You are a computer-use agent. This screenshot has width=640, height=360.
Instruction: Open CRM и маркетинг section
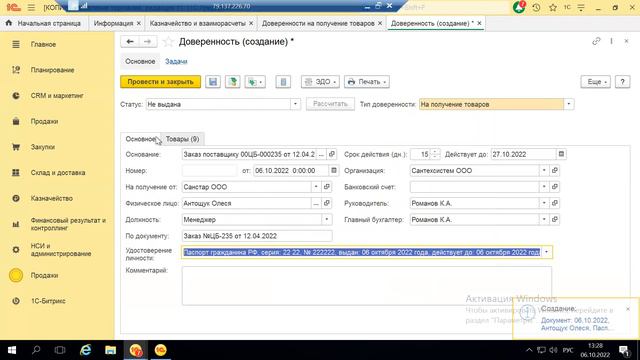(x=57, y=96)
